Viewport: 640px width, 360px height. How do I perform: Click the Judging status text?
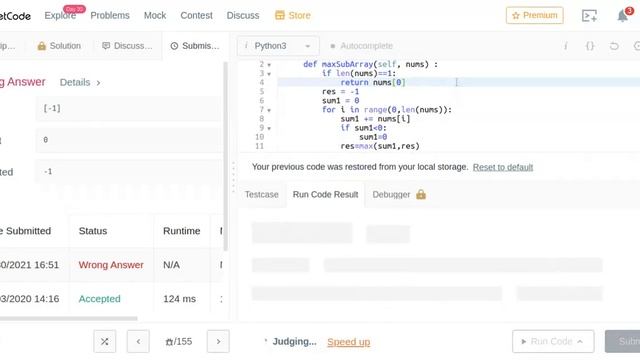294,342
